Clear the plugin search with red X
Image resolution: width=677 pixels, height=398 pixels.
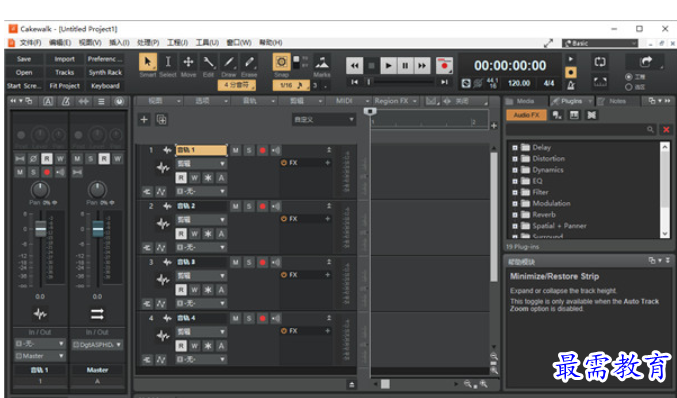(x=666, y=130)
